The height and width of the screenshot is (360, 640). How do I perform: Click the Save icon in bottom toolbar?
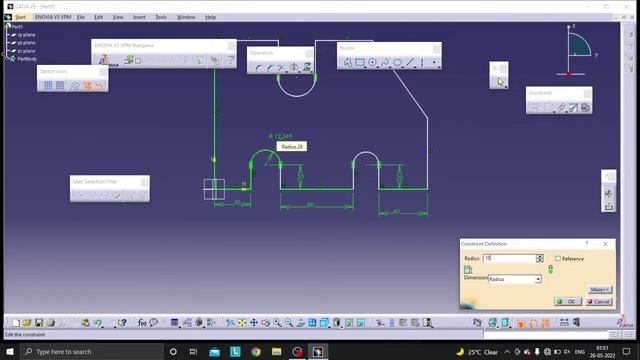tap(39, 323)
